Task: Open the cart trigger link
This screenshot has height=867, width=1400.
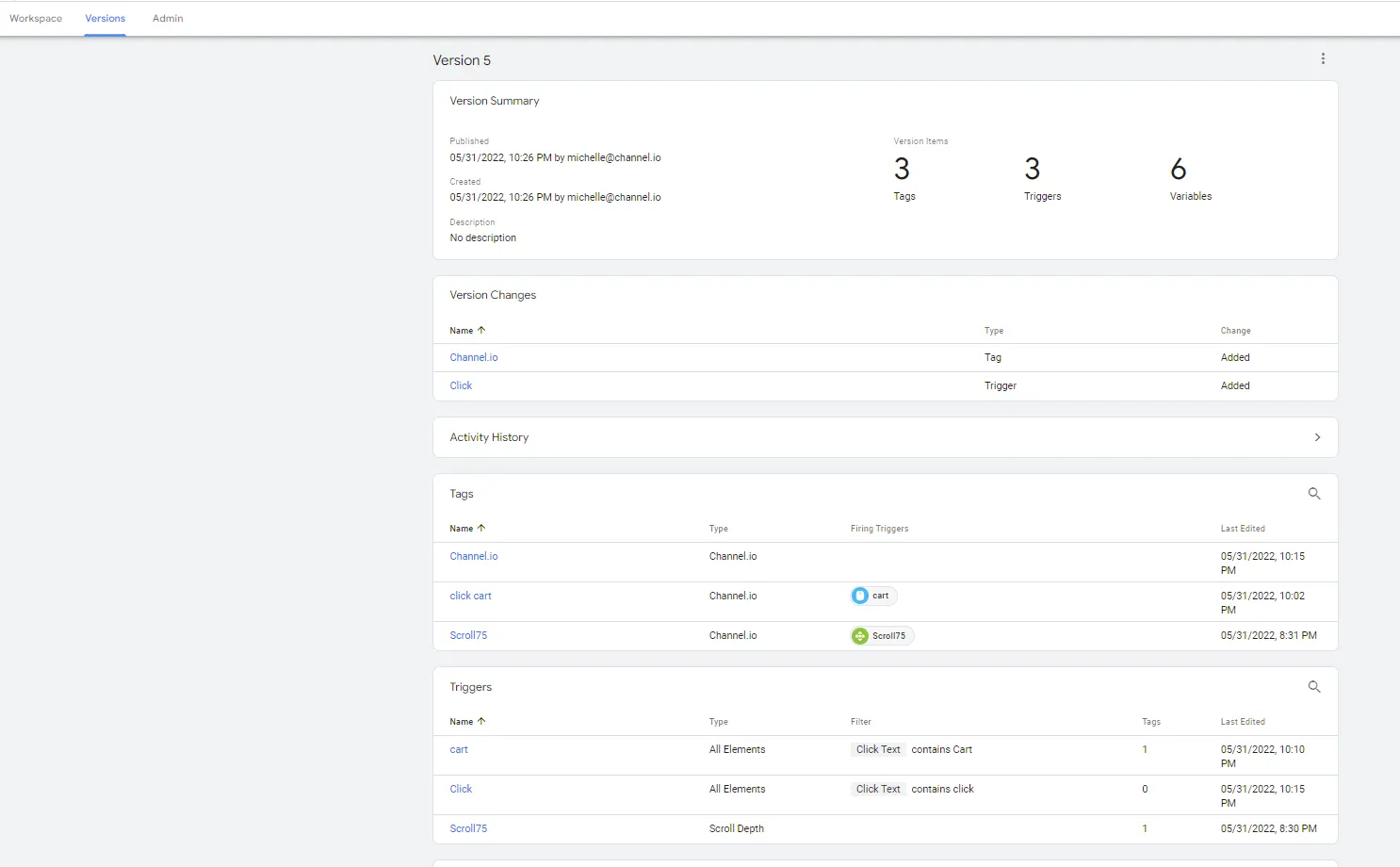Action: pos(459,749)
